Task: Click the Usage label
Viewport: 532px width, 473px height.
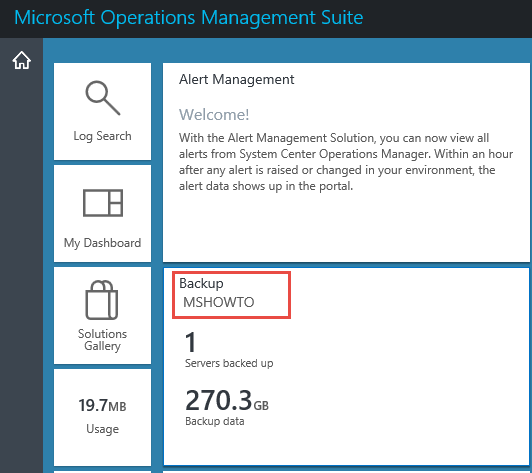Action: 102,429
